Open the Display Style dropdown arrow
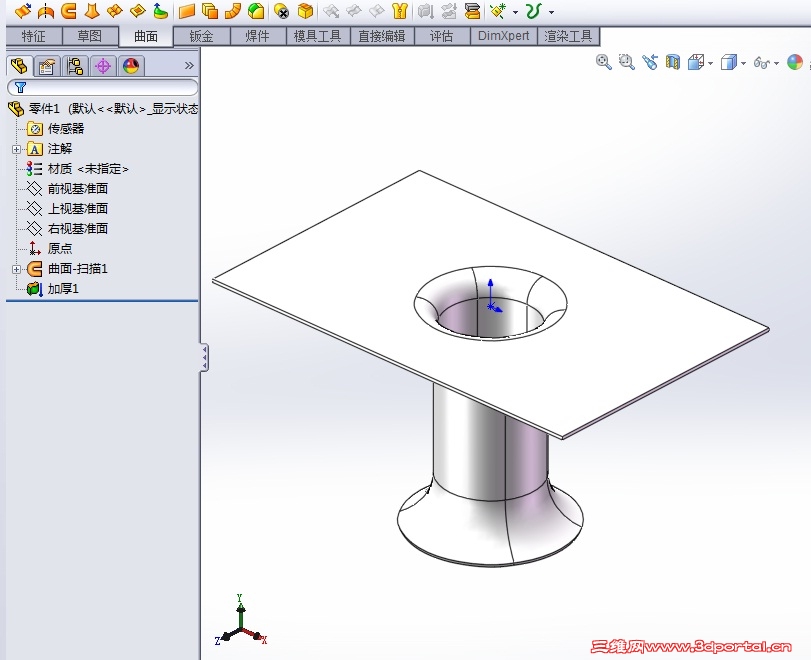 point(744,64)
